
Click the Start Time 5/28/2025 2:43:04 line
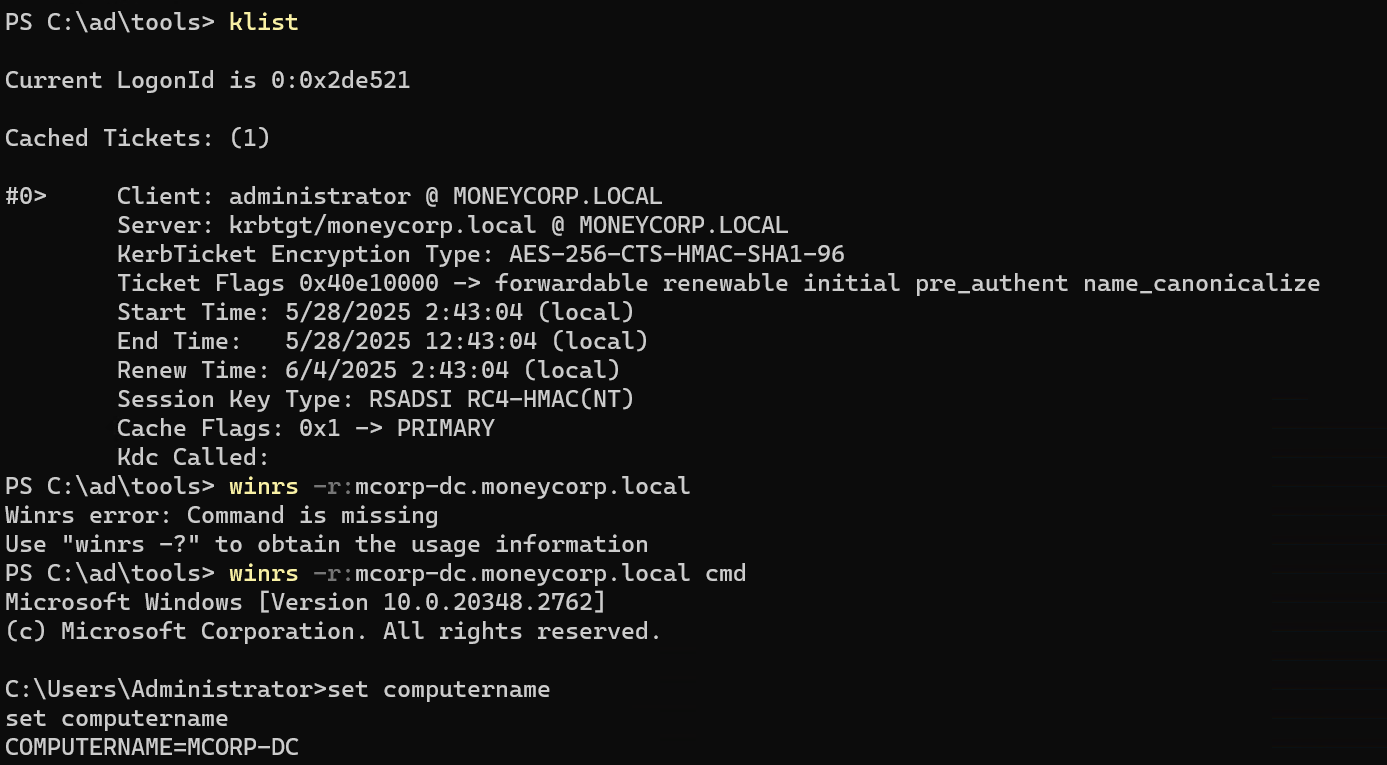tap(375, 312)
